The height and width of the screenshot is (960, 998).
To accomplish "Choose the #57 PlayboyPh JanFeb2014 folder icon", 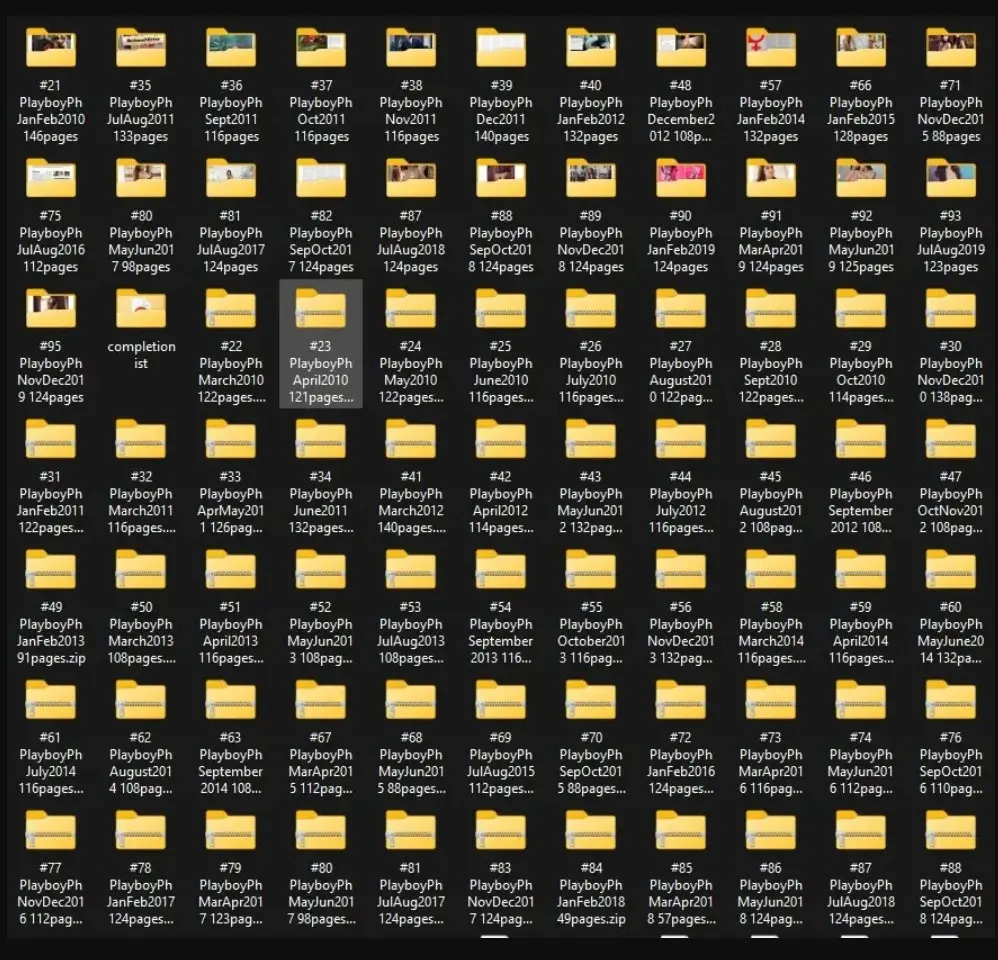I will coord(771,48).
